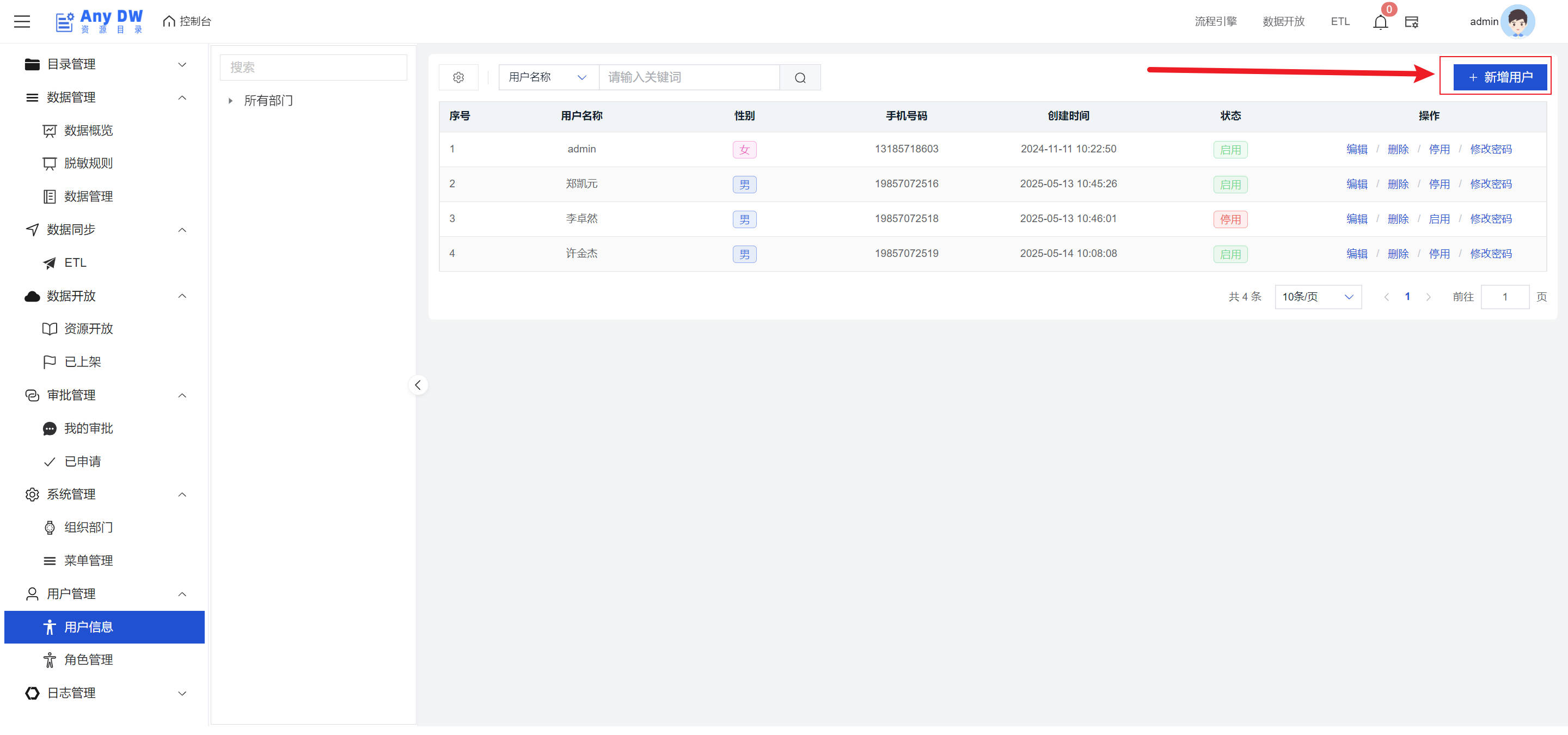The width and height of the screenshot is (1568, 735).
Task: Click the admin avatar picture
Action: (1517, 21)
